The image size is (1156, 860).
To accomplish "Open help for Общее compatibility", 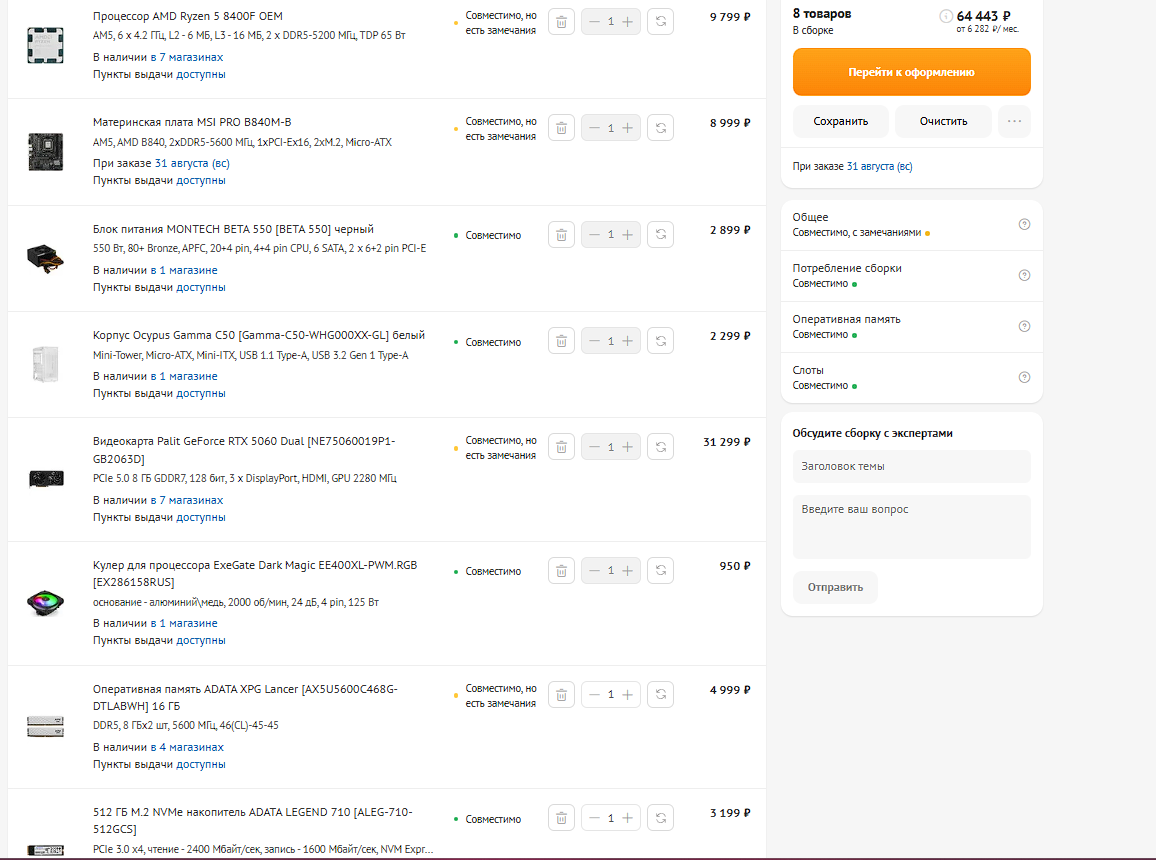I will pyautogui.click(x=1024, y=225).
